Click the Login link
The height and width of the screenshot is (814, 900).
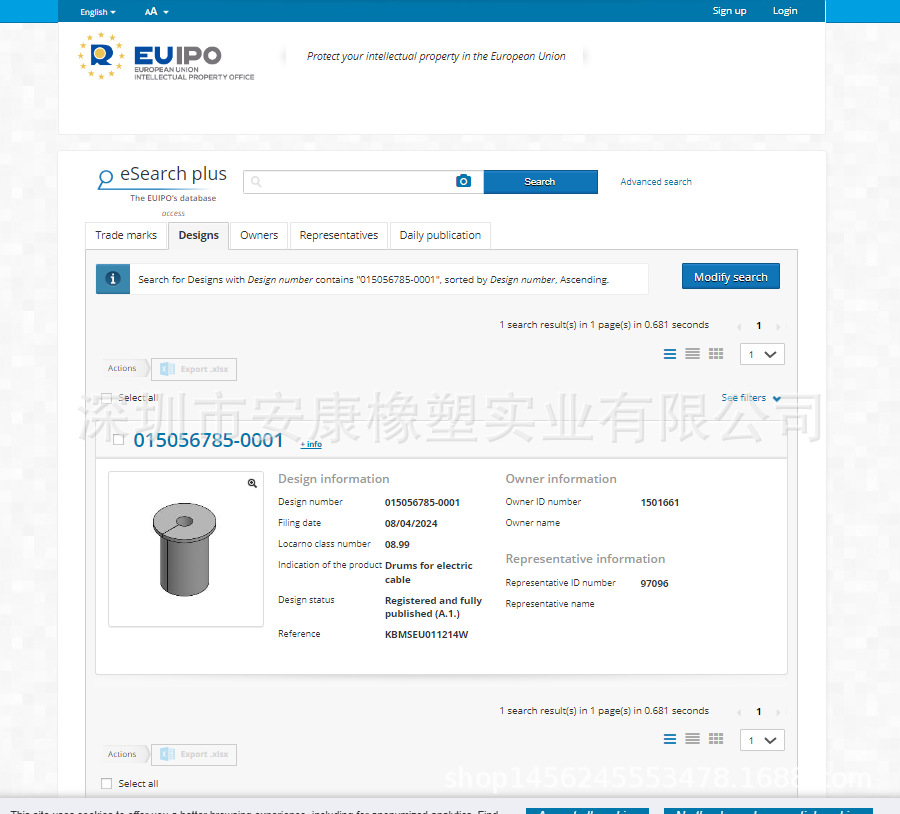pos(785,11)
